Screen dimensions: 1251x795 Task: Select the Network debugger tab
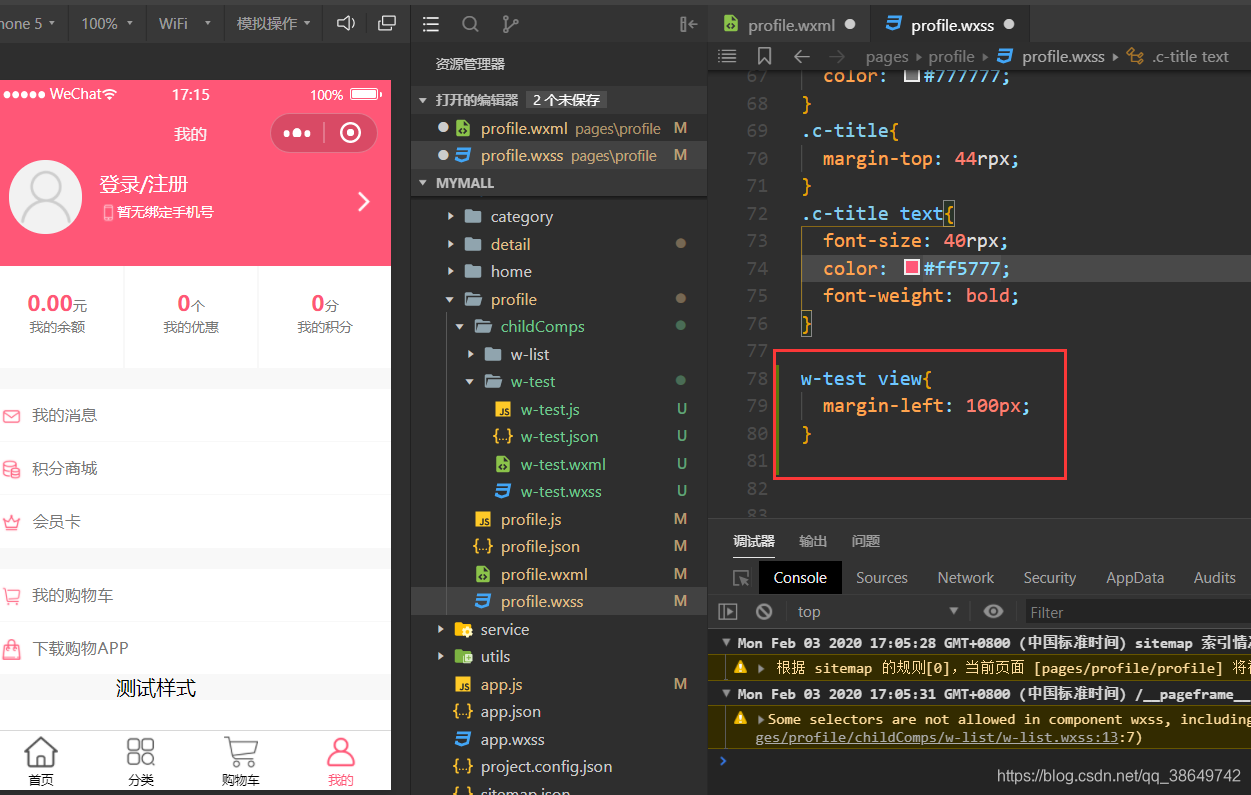(966, 578)
